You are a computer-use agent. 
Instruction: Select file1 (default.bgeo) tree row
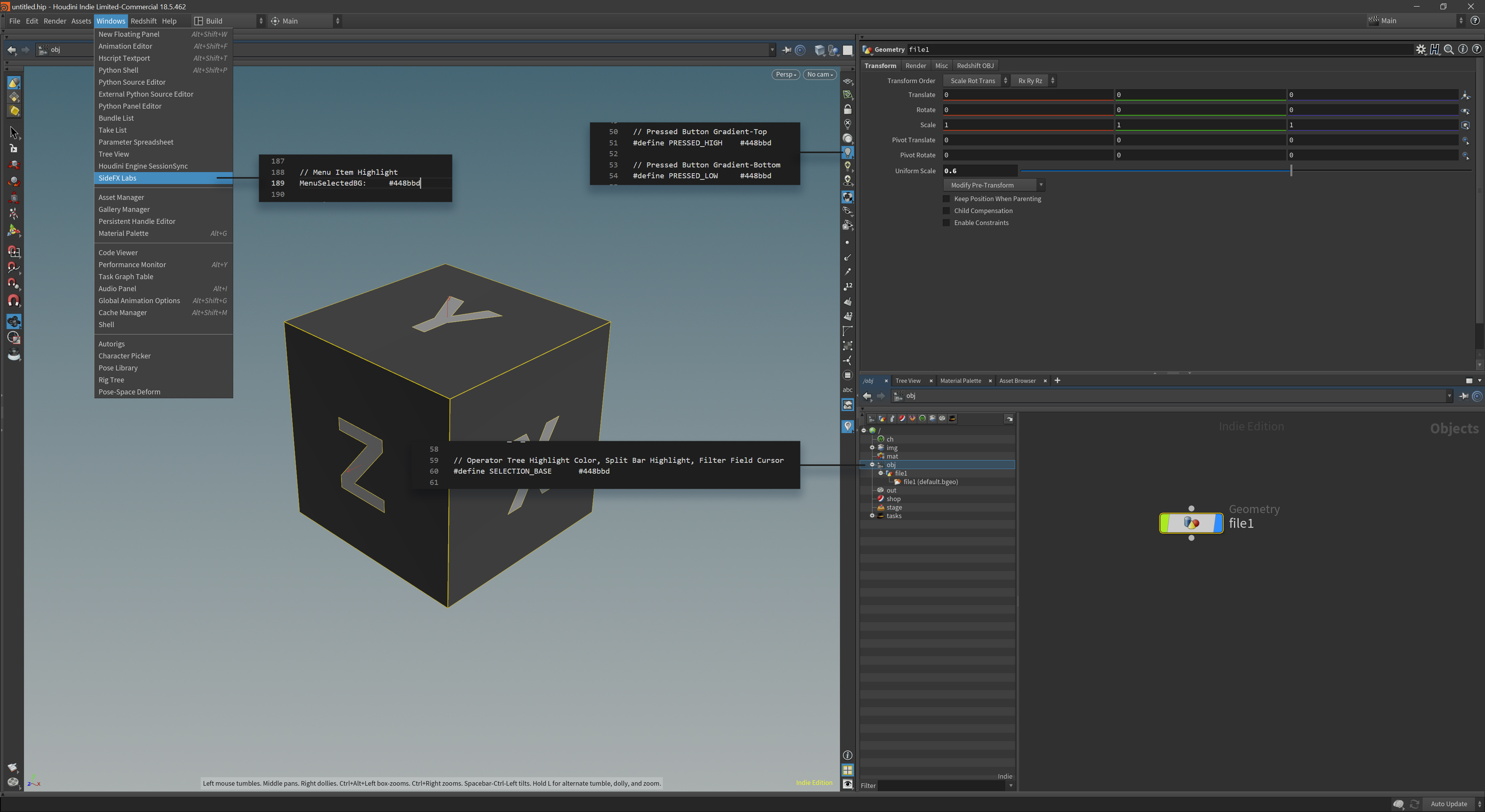tap(937, 482)
